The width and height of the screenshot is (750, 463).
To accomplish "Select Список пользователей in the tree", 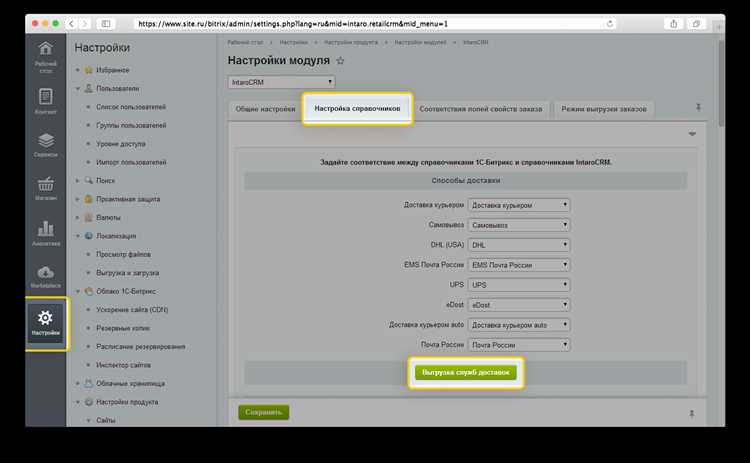I will pyautogui.click(x=131, y=107).
